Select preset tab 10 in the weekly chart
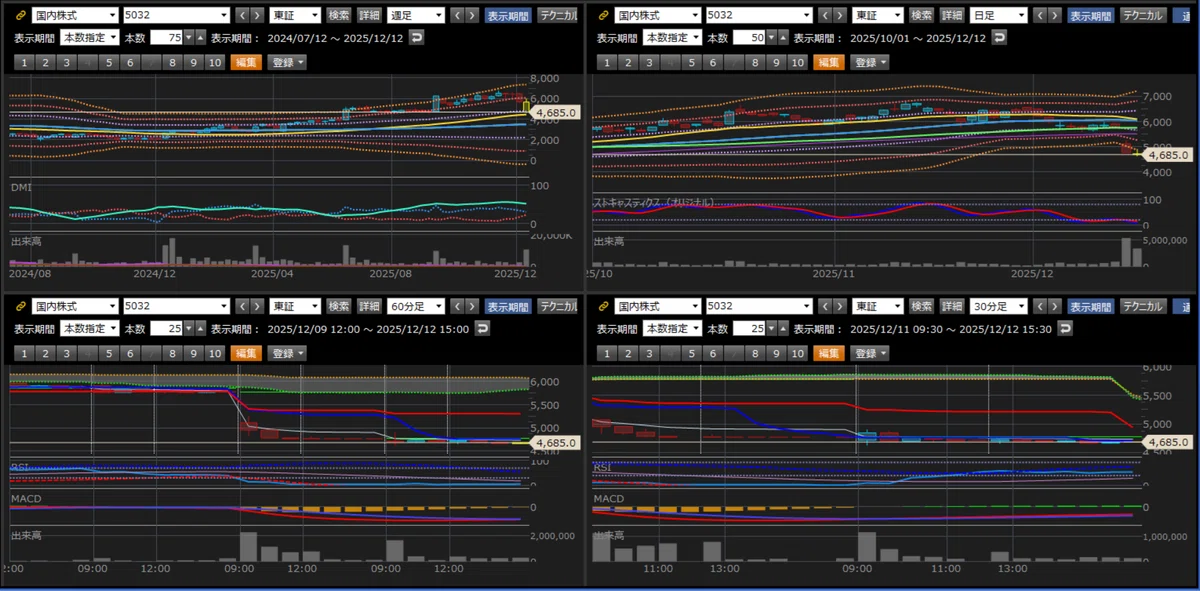 214,62
